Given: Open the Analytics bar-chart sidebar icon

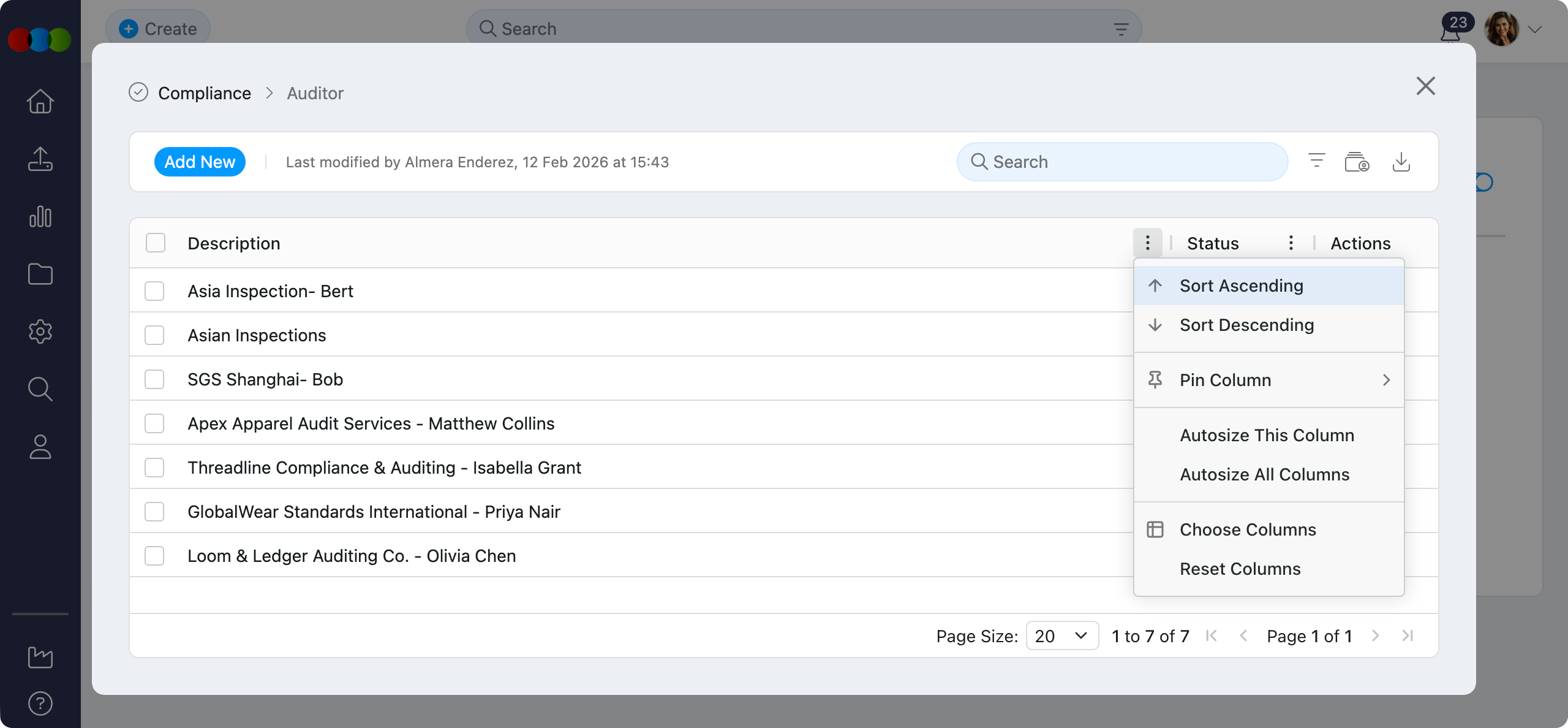Looking at the screenshot, I should (x=40, y=216).
